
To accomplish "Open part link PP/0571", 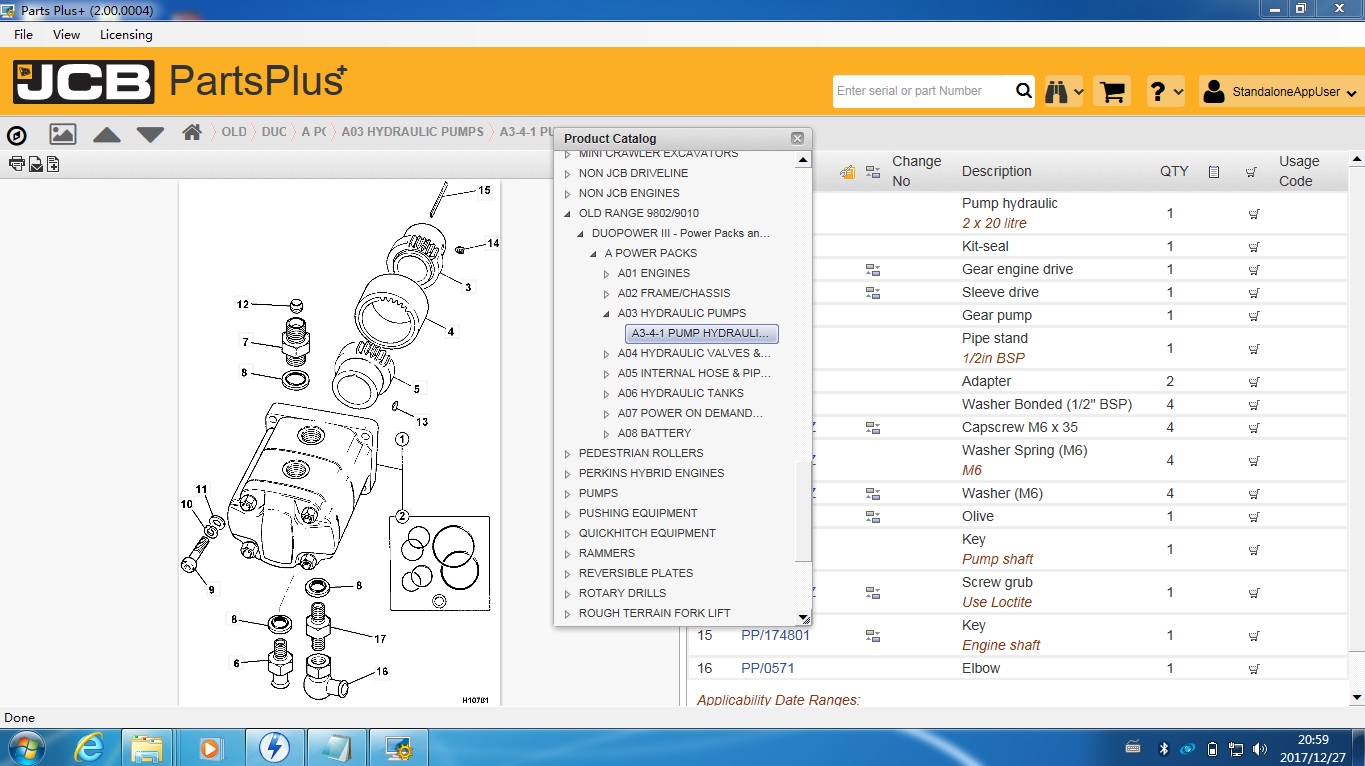I will pos(767,668).
